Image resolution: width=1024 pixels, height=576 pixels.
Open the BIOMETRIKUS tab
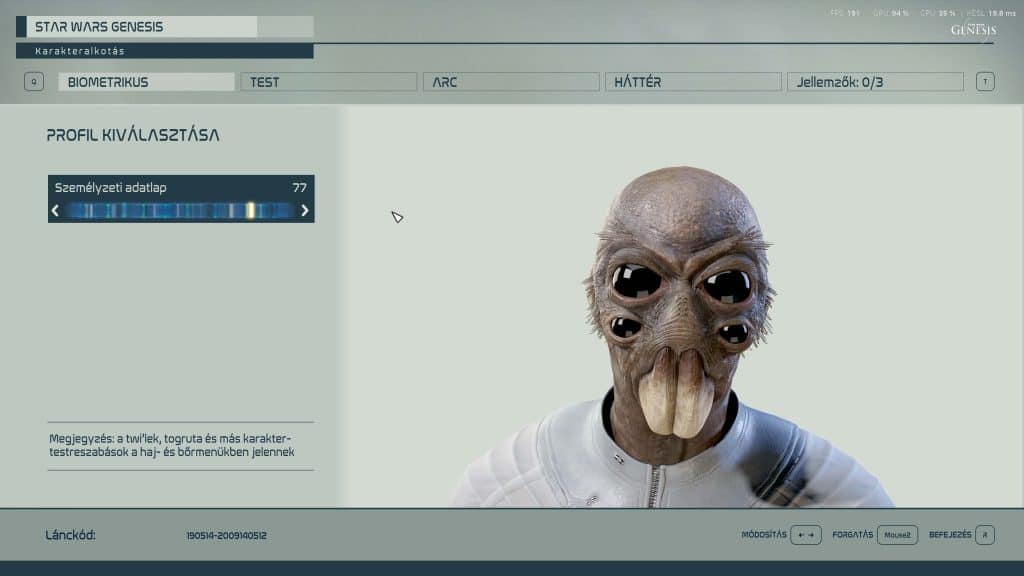click(x=146, y=82)
